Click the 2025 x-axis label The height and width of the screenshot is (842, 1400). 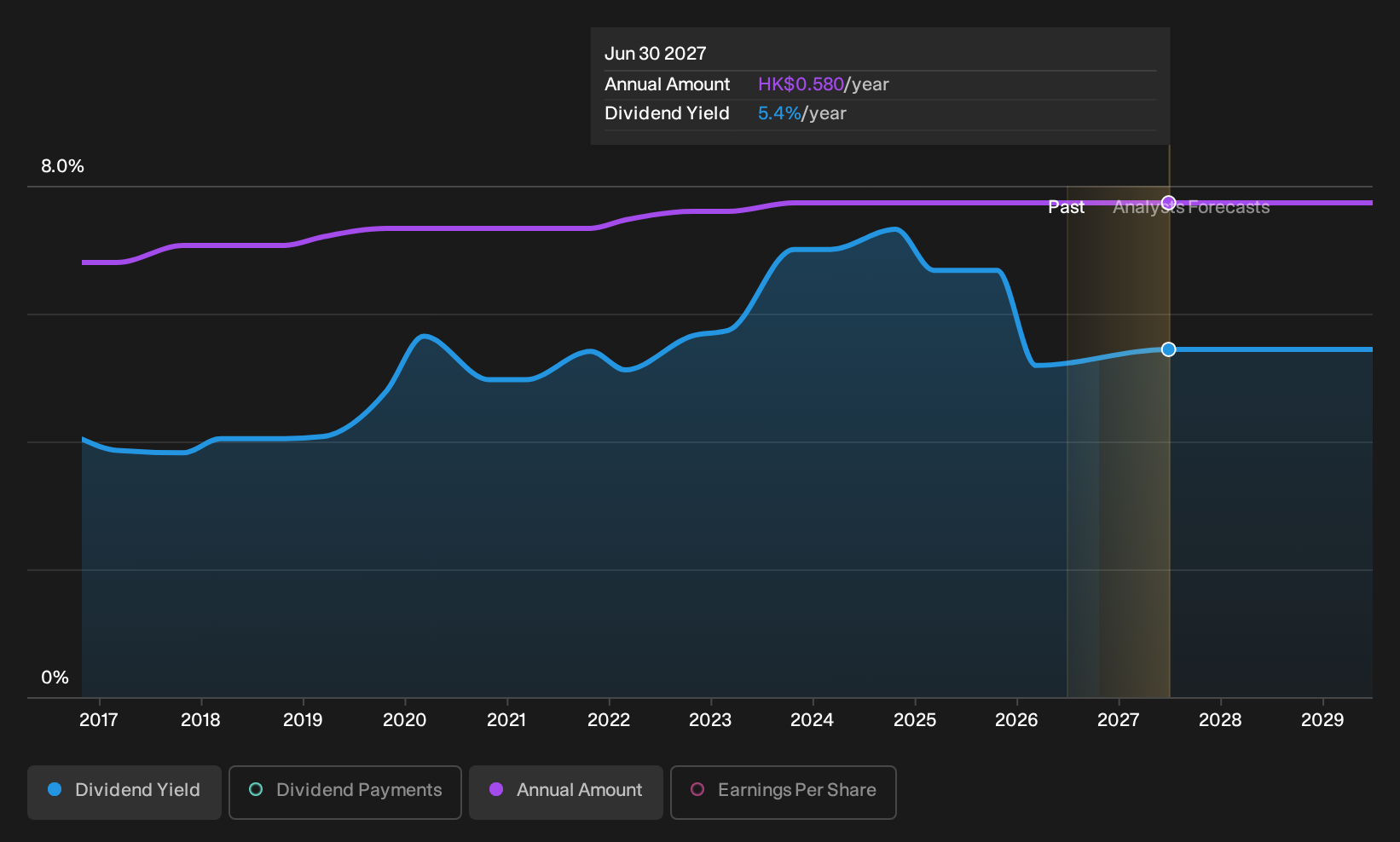point(915,720)
